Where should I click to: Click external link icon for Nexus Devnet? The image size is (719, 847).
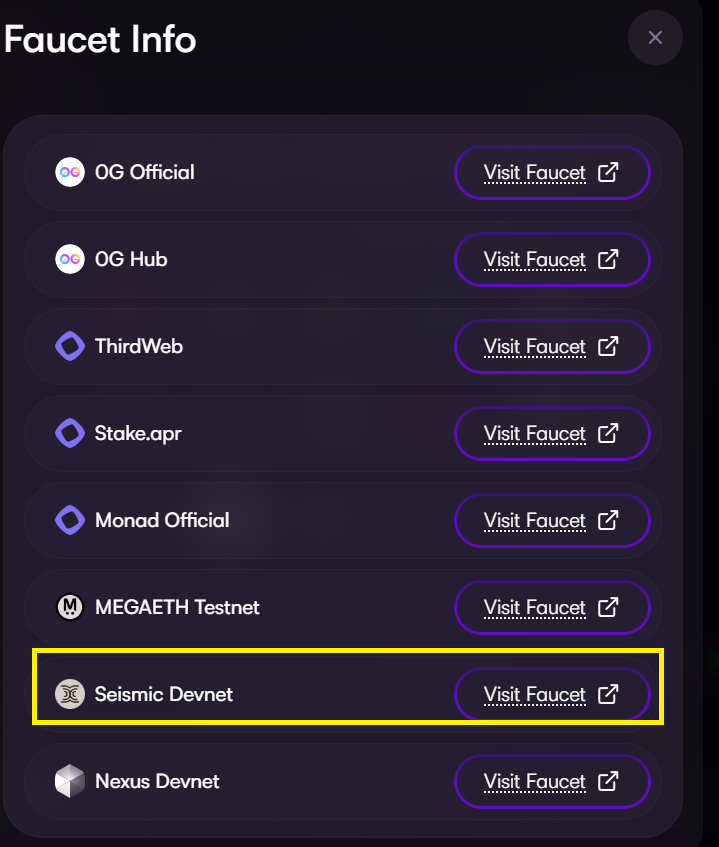click(x=608, y=781)
